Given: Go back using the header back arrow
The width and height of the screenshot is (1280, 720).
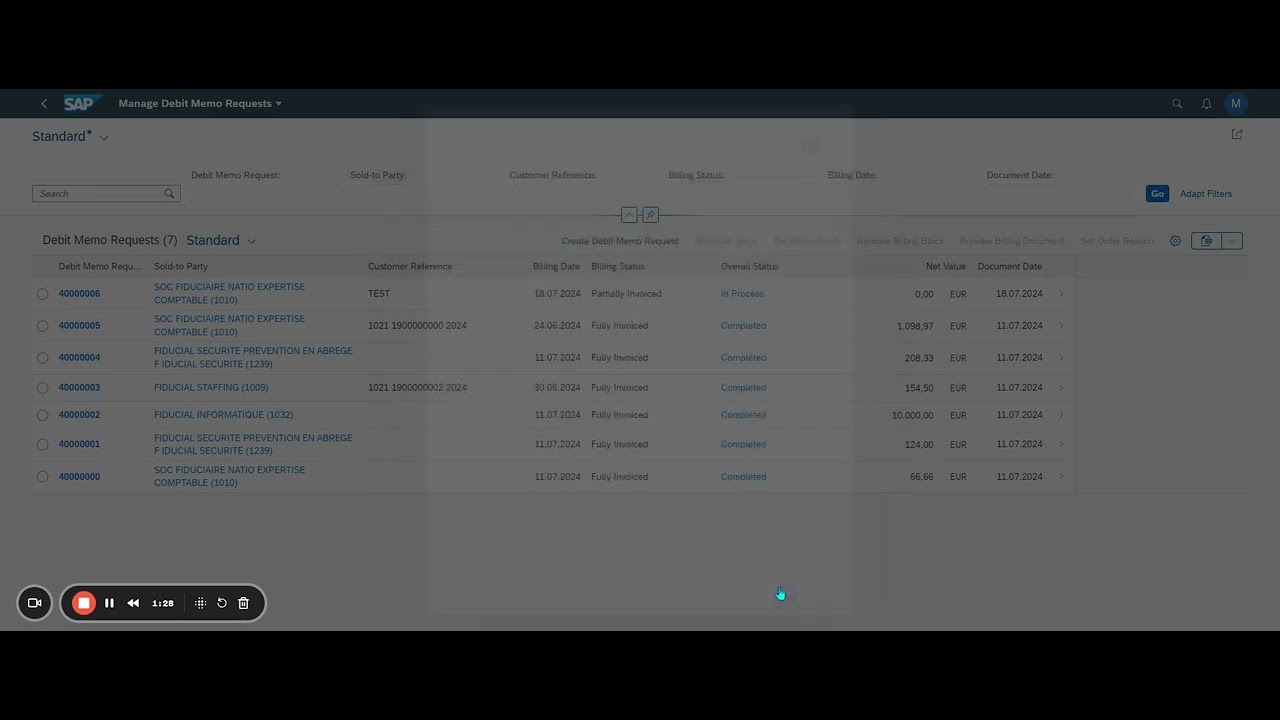Looking at the screenshot, I should tap(44, 104).
